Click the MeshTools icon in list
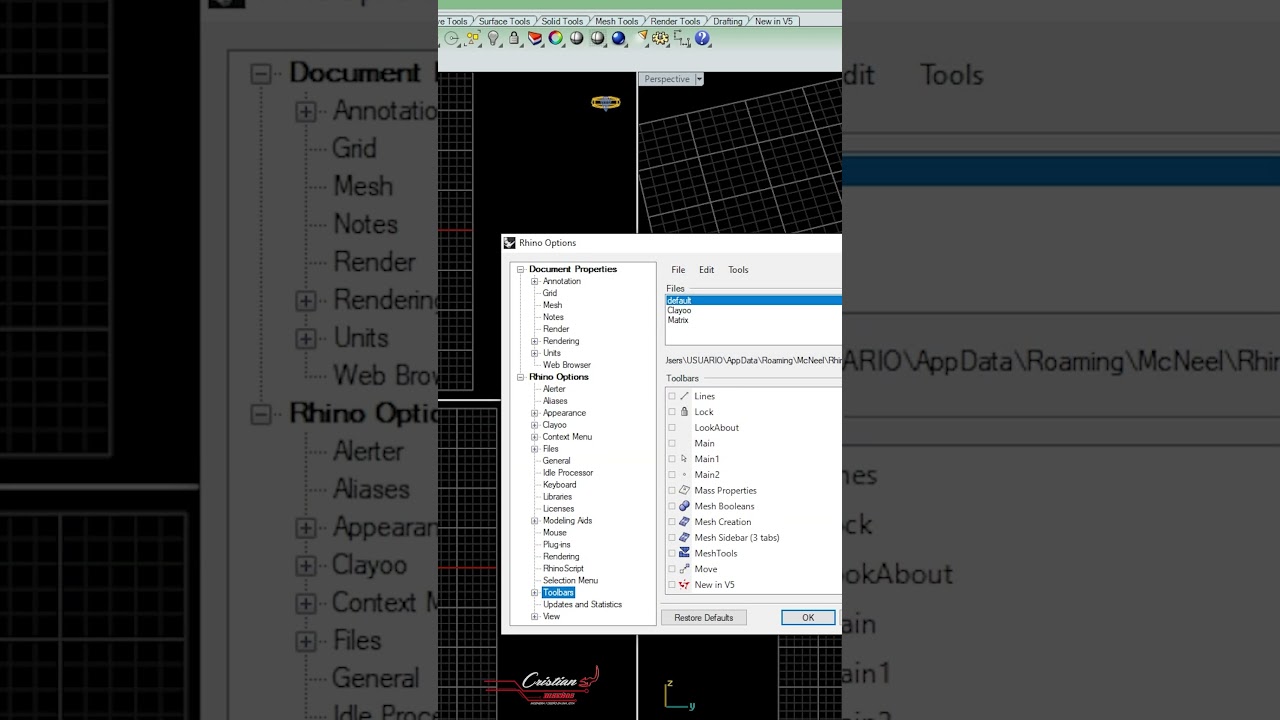Image resolution: width=1280 pixels, height=720 pixels. (x=684, y=553)
